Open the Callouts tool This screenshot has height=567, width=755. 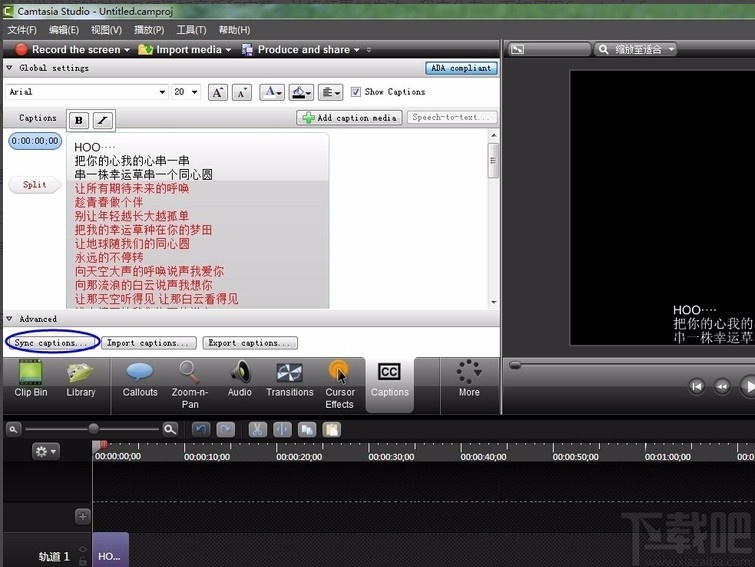pos(140,379)
